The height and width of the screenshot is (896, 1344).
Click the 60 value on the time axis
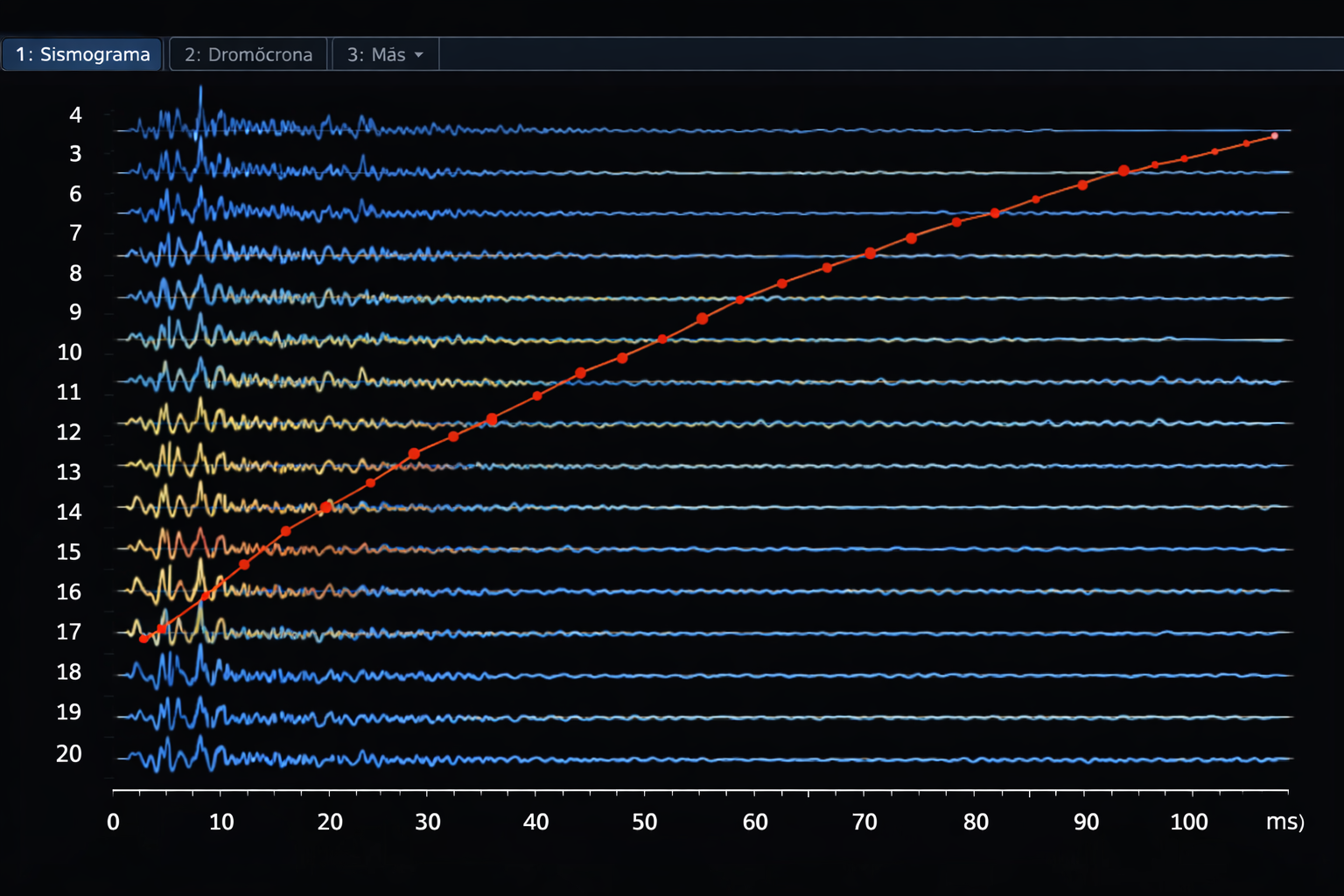click(755, 822)
